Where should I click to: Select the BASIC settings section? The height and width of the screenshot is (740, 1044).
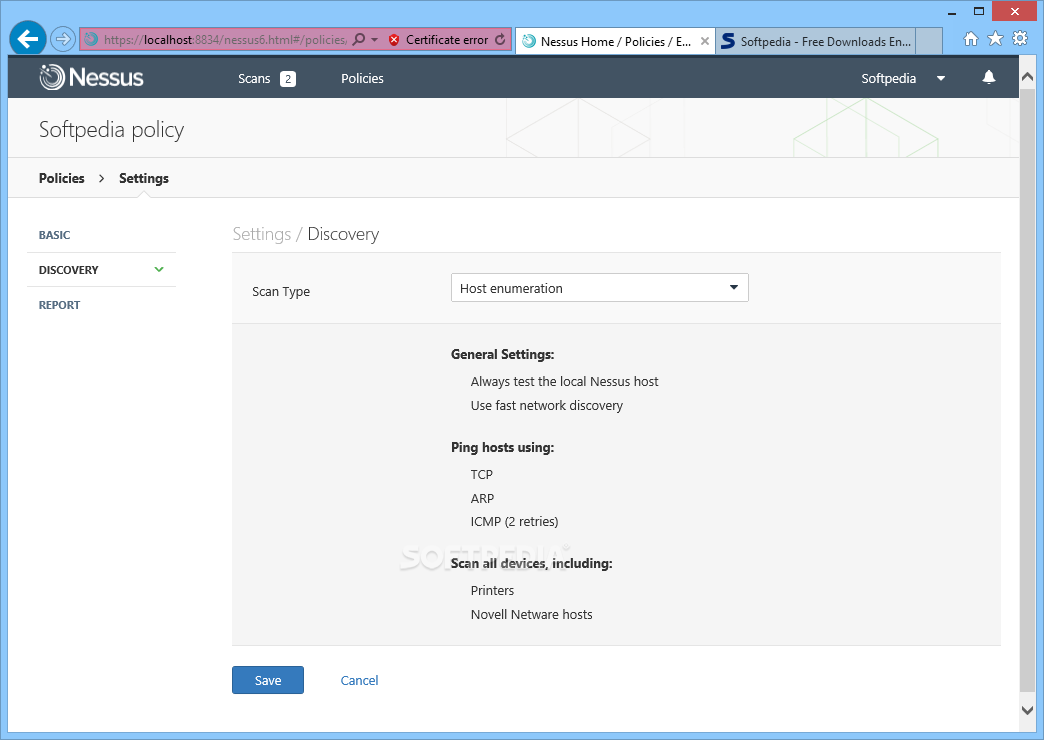55,235
